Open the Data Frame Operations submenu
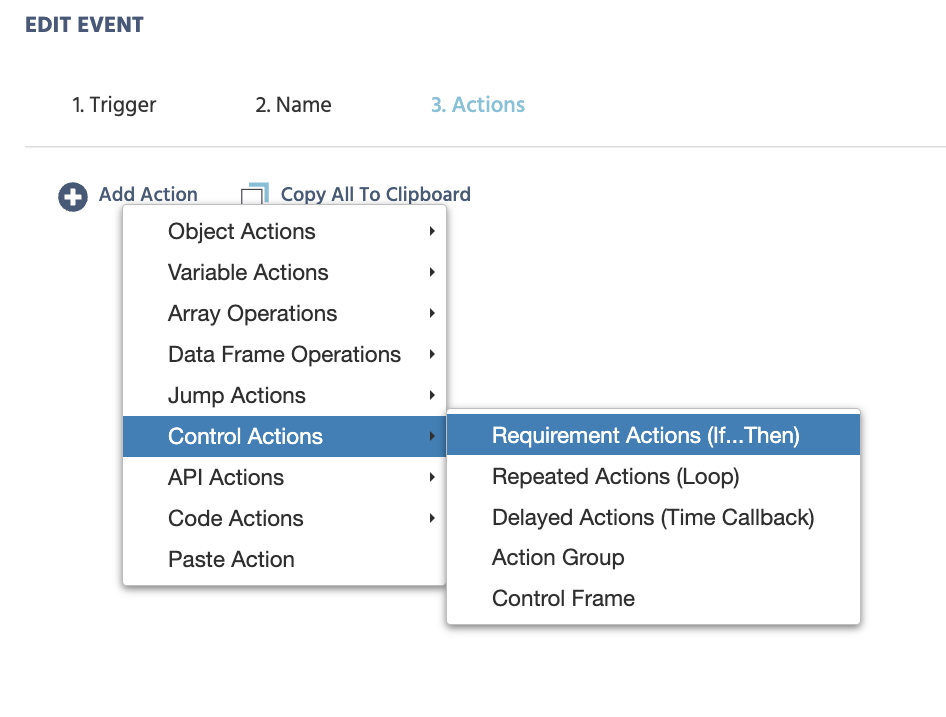This screenshot has height=717, width=946. click(284, 354)
